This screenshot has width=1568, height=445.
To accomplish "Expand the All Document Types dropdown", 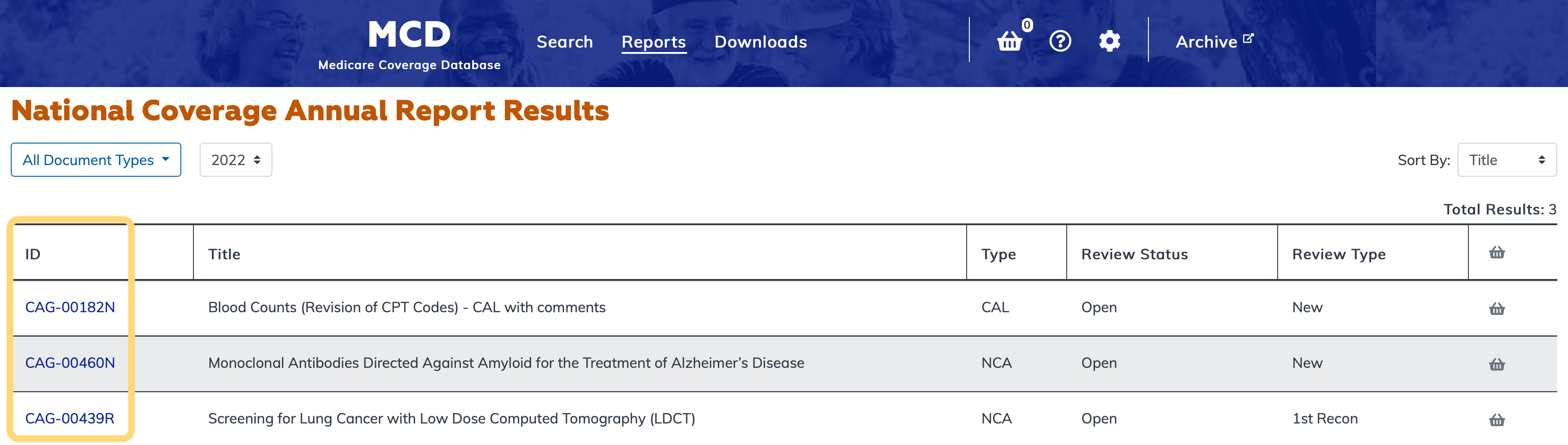I will (x=96, y=160).
